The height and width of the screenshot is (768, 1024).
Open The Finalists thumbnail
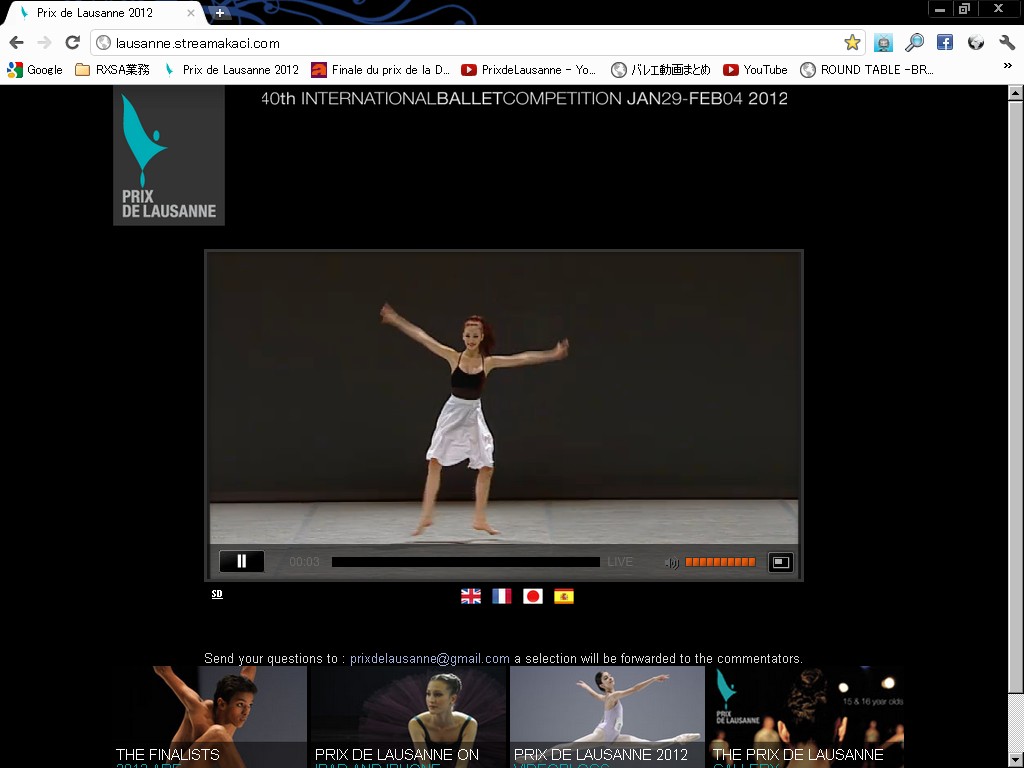coord(210,717)
